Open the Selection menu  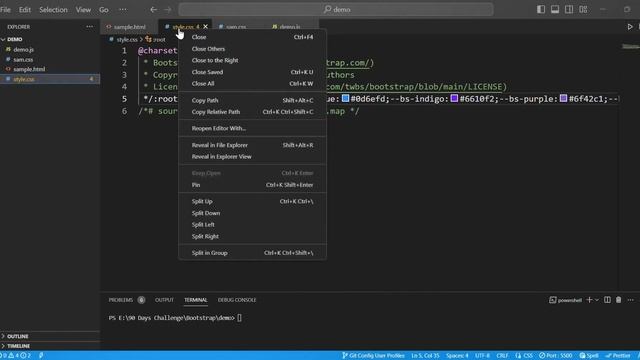(53, 9)
